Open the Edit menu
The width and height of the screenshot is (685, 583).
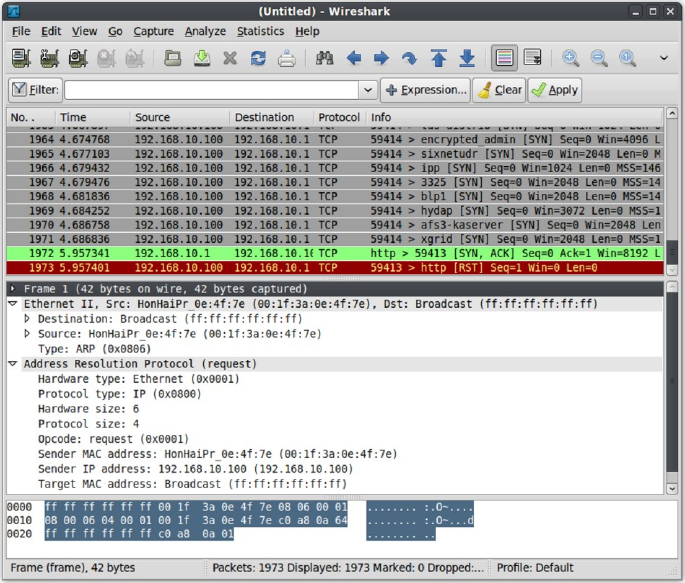tap(51, 31)
